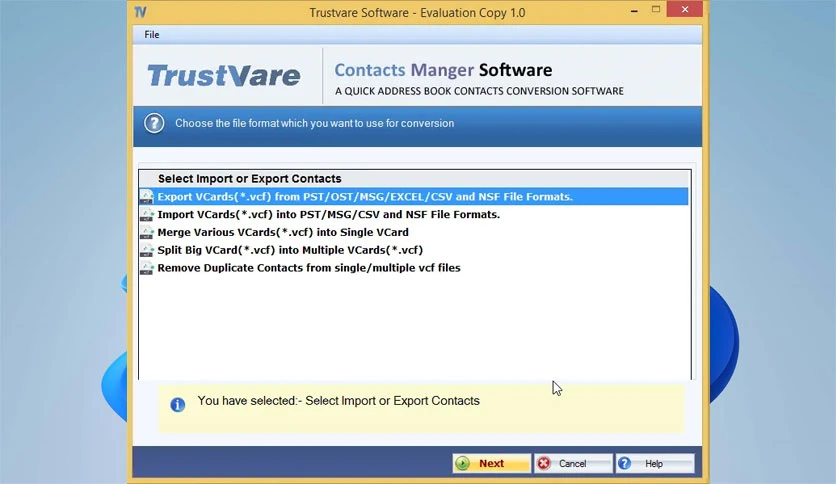Image resolution: width=836 pixels, height=484 pixels.
Task: Click the Help button
Action: point(655,463)
